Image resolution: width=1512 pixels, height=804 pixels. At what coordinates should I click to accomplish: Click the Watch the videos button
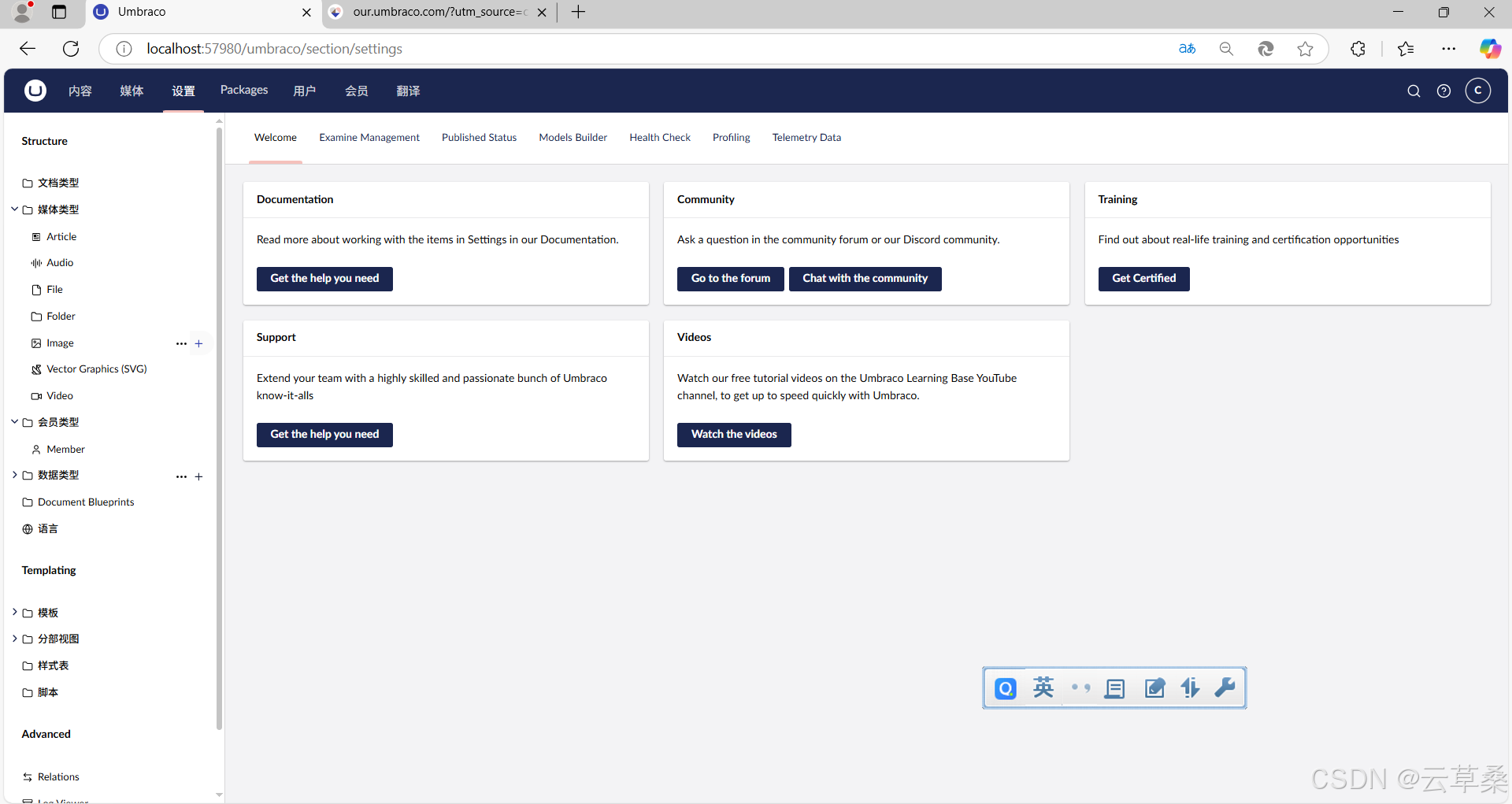(734, 435)
